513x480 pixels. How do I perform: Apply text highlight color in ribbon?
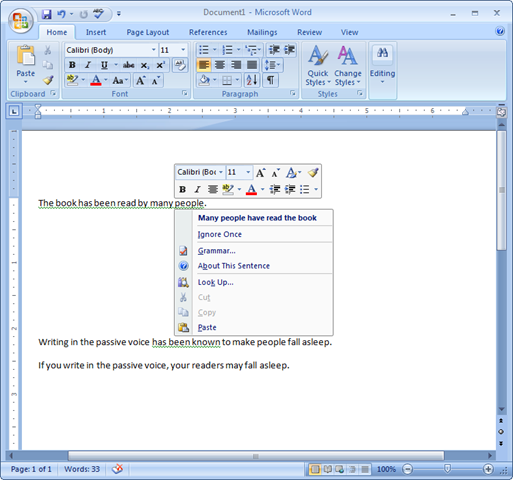[x=72, y=80]
